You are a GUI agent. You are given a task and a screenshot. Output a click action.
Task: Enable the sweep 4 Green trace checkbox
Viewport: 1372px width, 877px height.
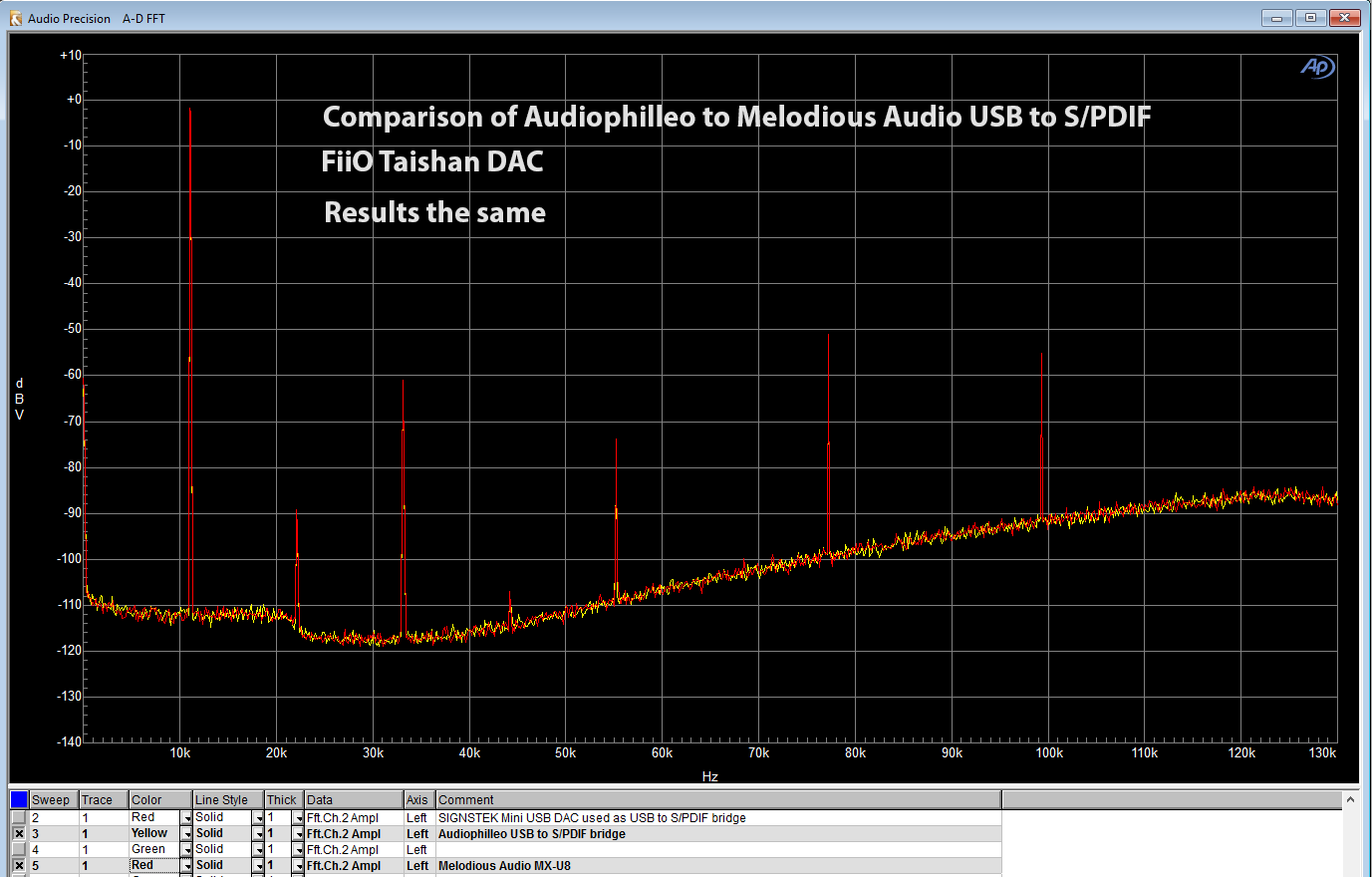tap(19, 849)
